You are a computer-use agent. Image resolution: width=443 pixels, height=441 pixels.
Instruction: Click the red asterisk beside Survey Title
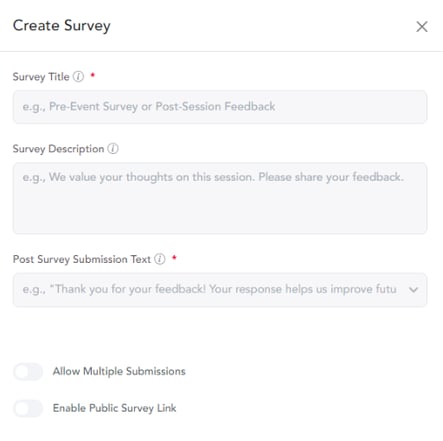(93, 75)
